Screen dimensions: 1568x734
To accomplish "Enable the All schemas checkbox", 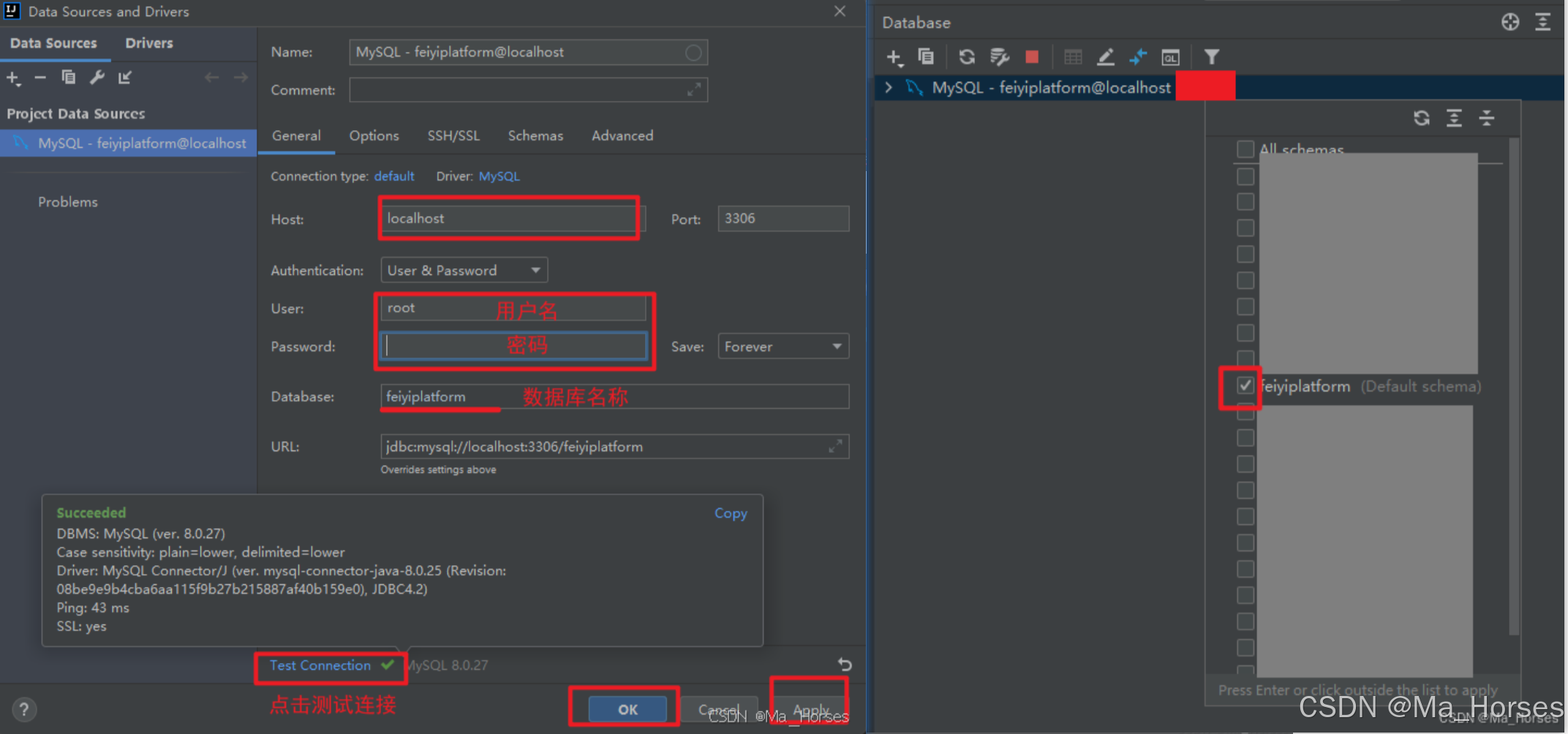I will 1245,148.
